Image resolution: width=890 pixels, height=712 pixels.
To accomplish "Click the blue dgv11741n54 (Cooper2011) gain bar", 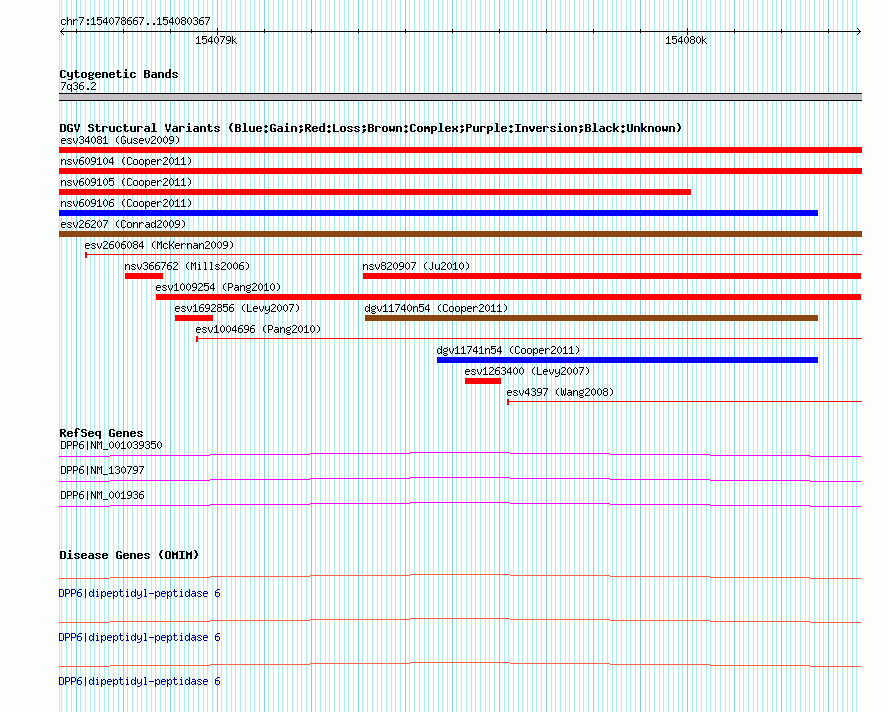I will (627, 360).
